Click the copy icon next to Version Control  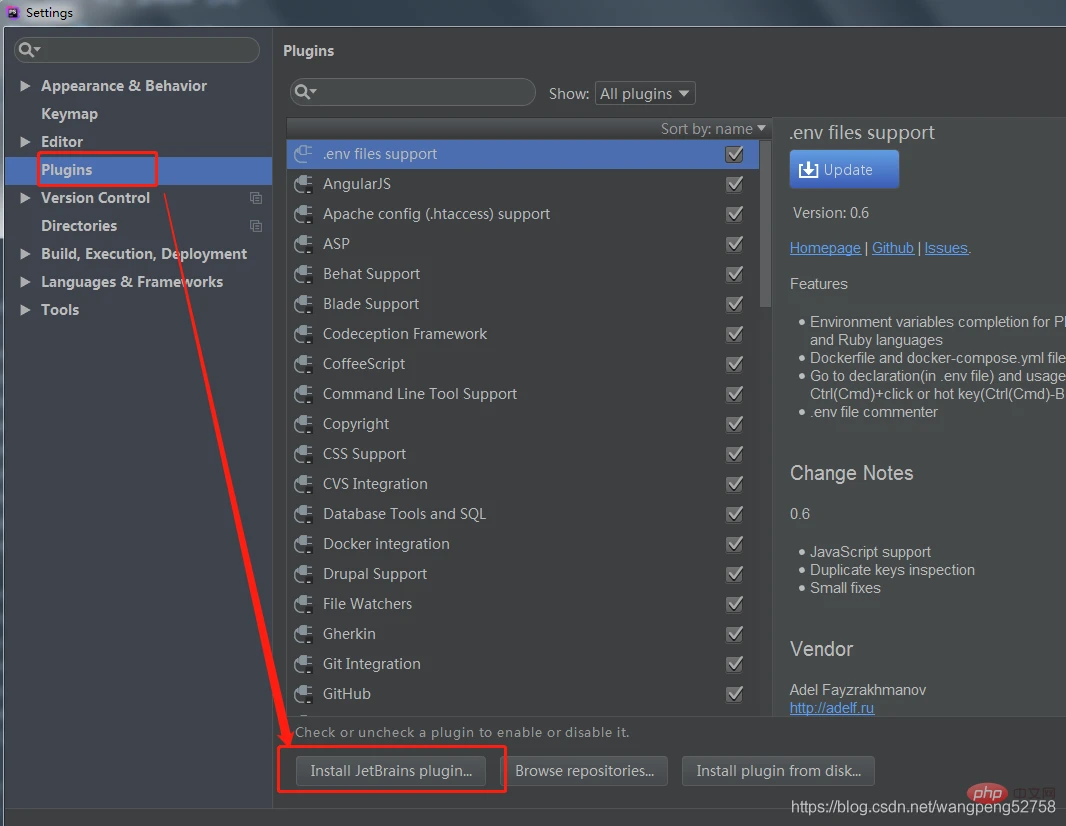click(x=256, y=198)
